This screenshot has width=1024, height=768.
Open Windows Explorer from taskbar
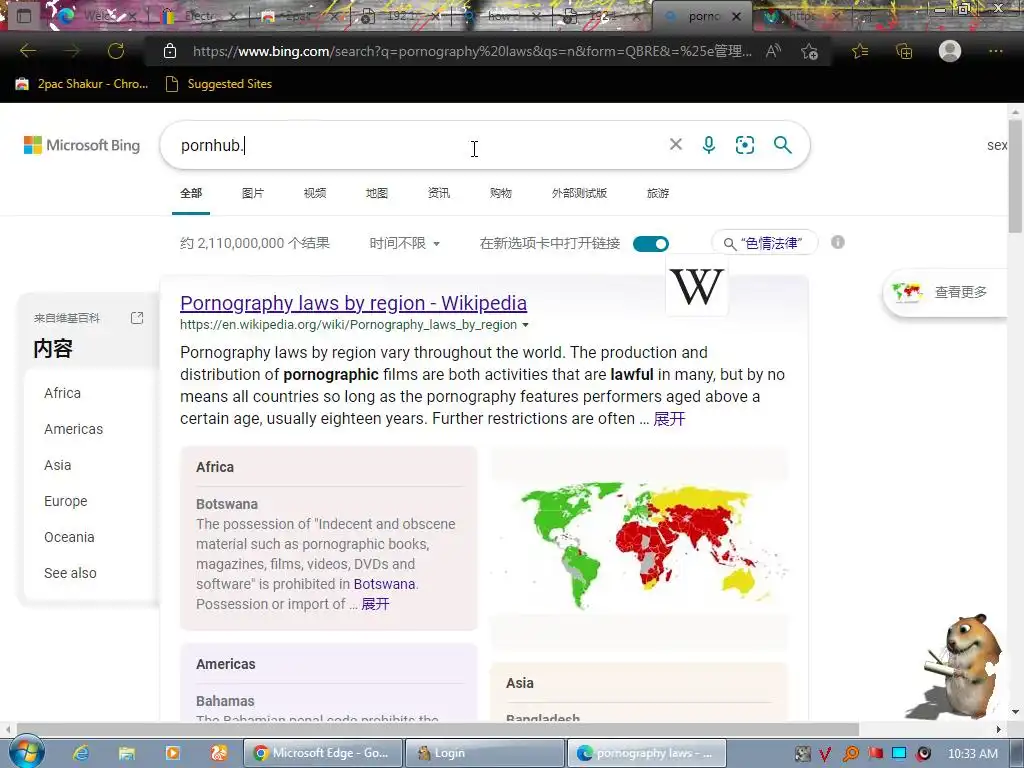(127, 753)
